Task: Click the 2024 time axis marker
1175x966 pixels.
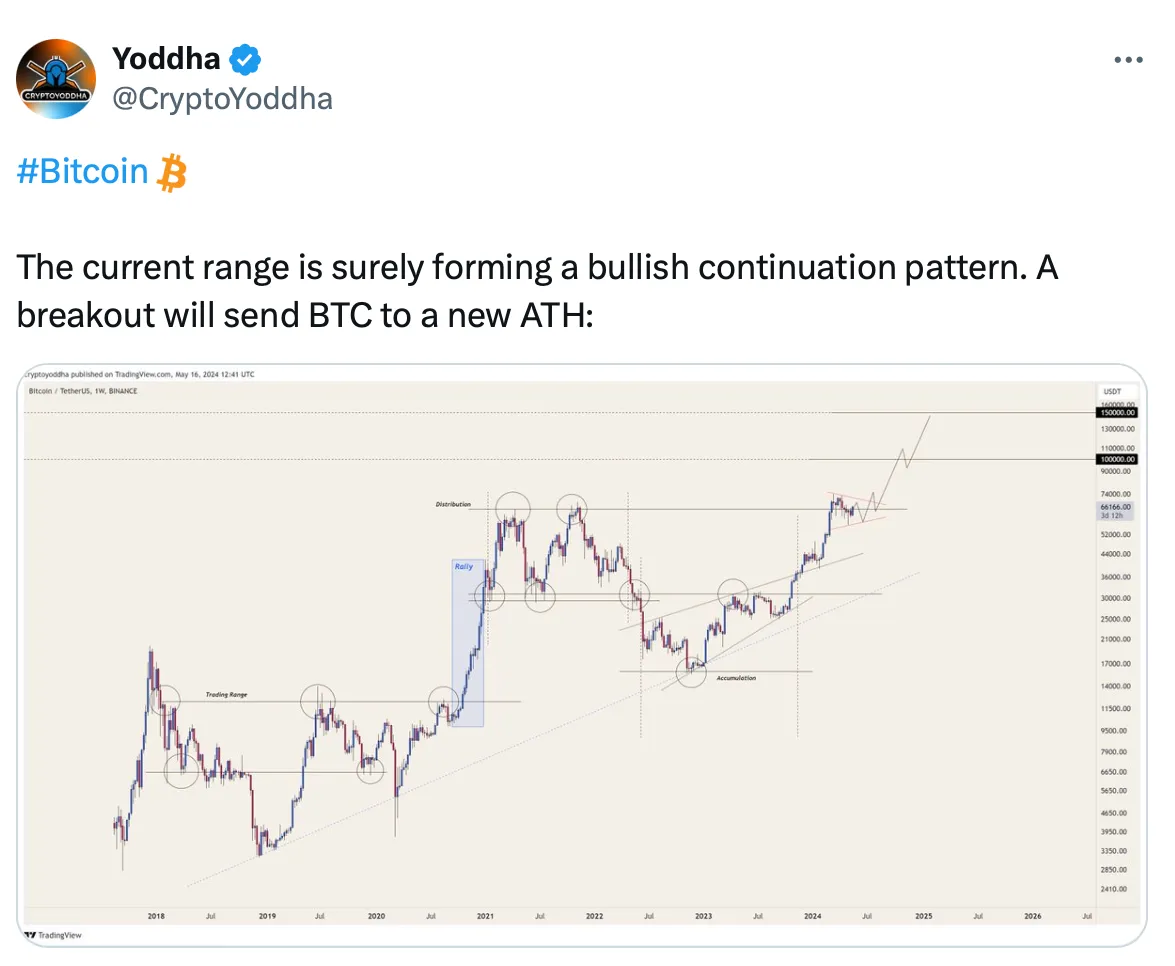Action: pyautogui.click(x=812, y=916)
